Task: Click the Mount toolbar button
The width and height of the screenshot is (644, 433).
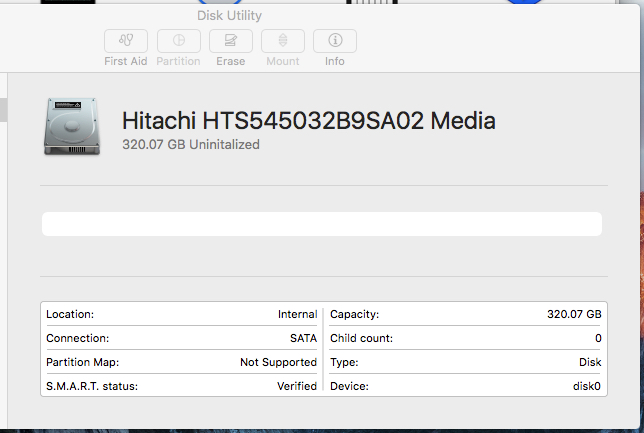Action: (283, 41)
